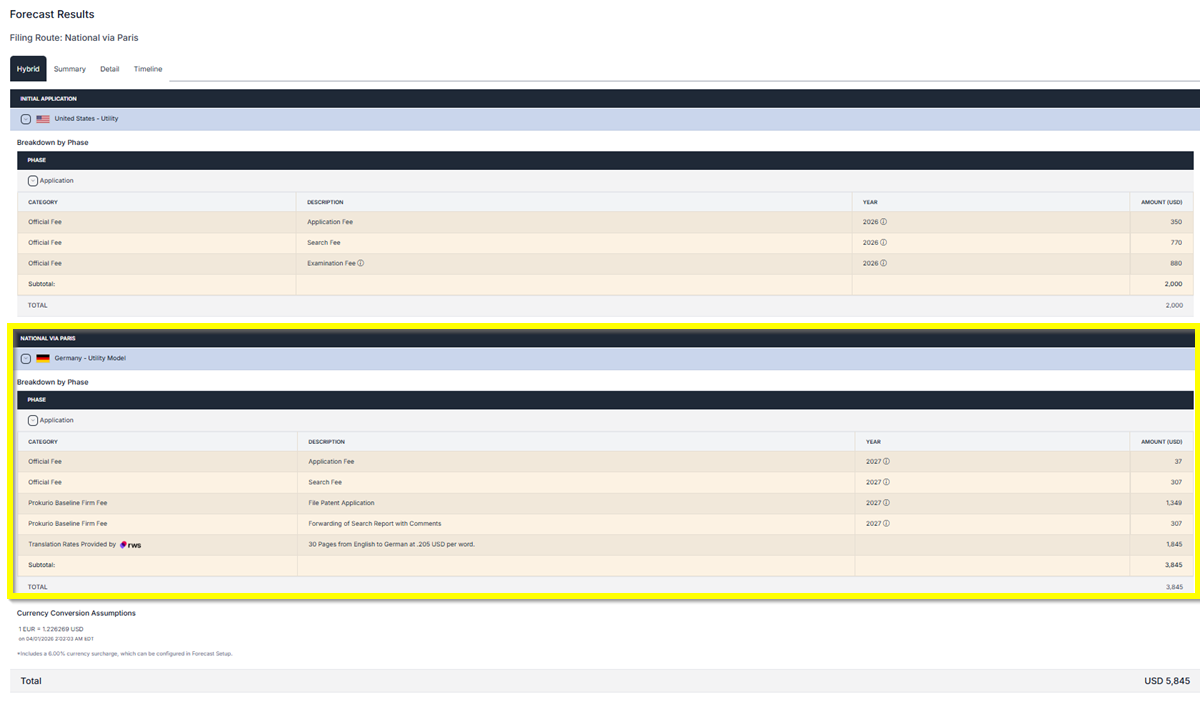1200x701 pixels.
Task: Click year info icon in File Patent Application row
Action: (886, 503)
